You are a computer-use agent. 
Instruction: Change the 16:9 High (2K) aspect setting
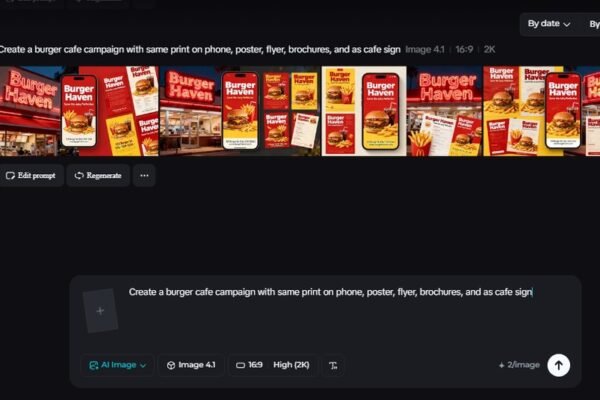[270, 365]
